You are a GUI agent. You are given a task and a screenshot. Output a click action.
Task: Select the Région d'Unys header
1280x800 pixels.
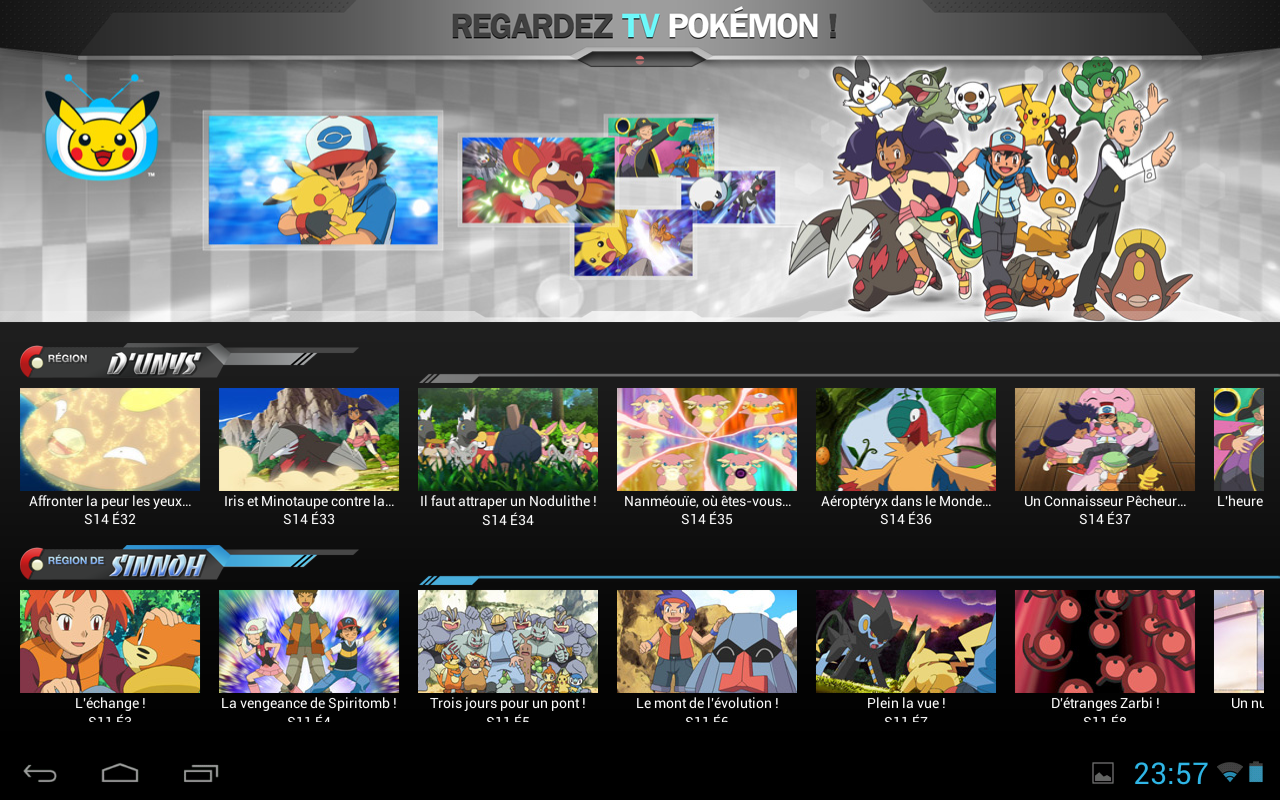pos(150,362)
